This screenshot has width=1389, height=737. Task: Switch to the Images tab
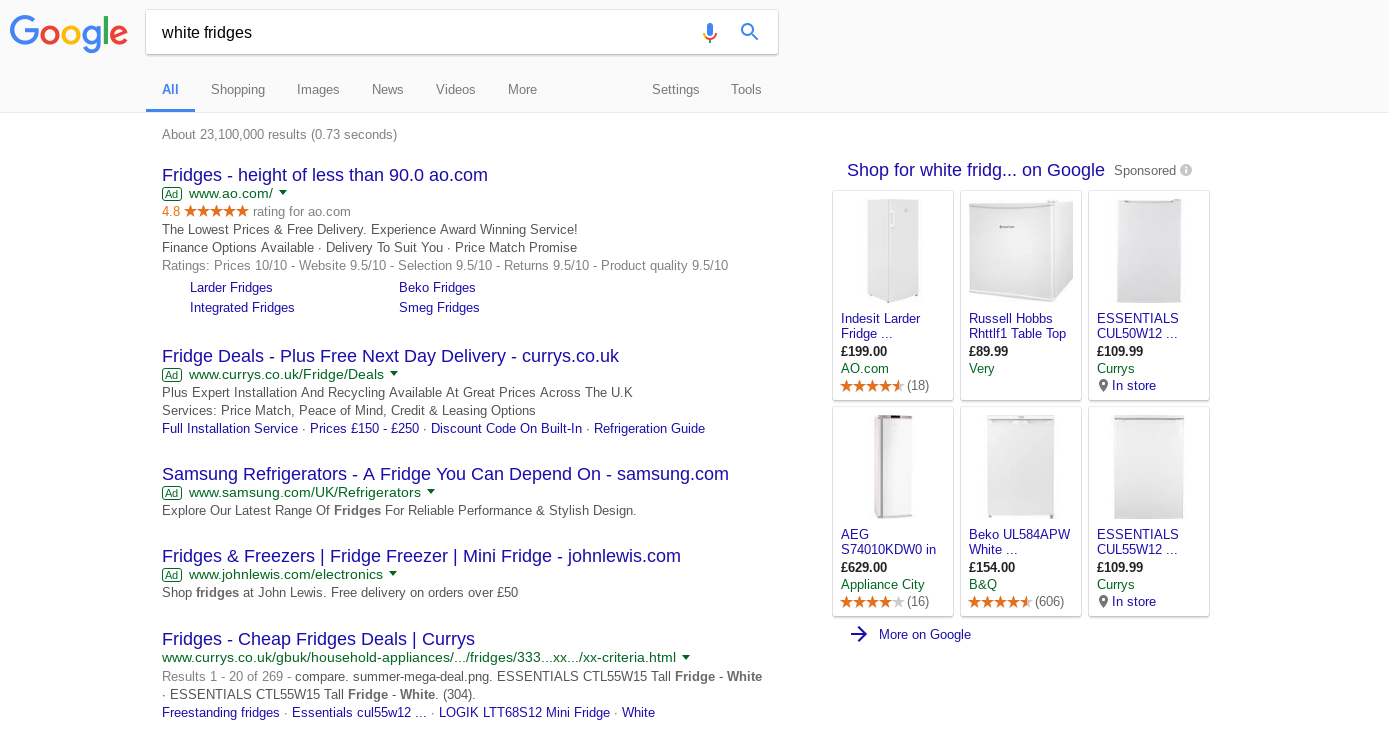(x=318, y=89)
